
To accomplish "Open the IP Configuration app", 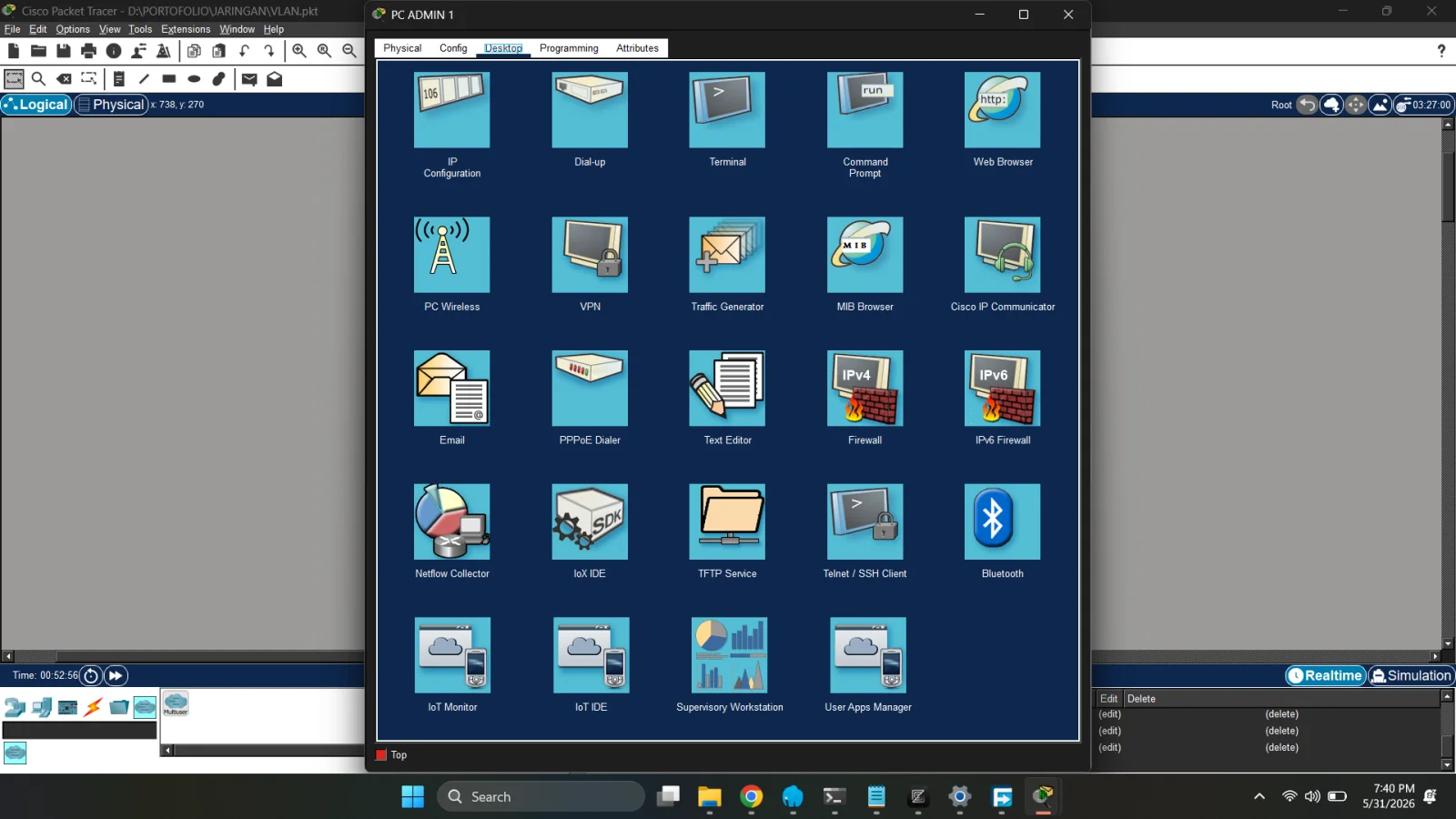I will click(451, 110).
